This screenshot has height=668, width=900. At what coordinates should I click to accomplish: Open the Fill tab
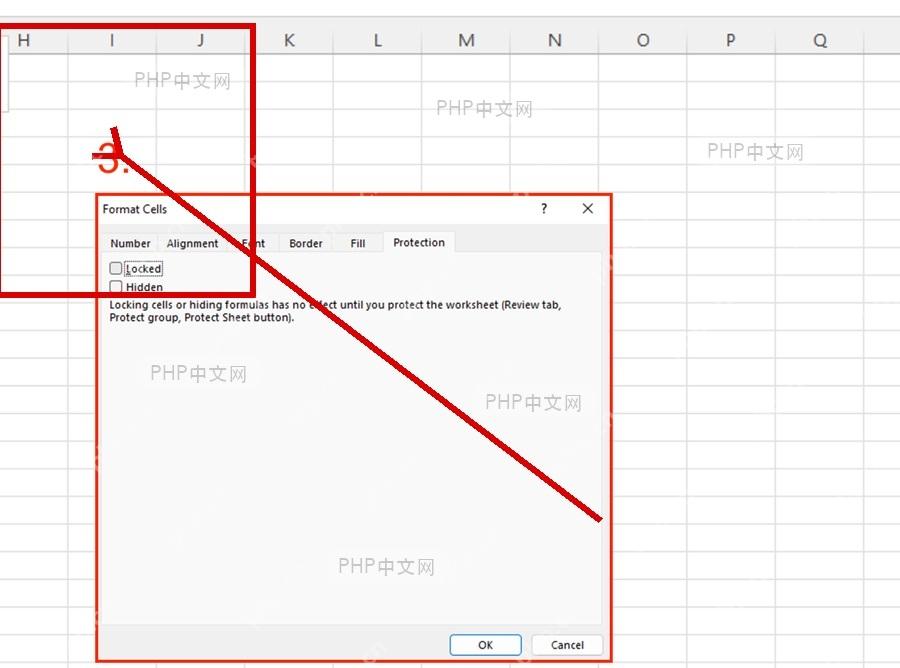pos(358,243)
